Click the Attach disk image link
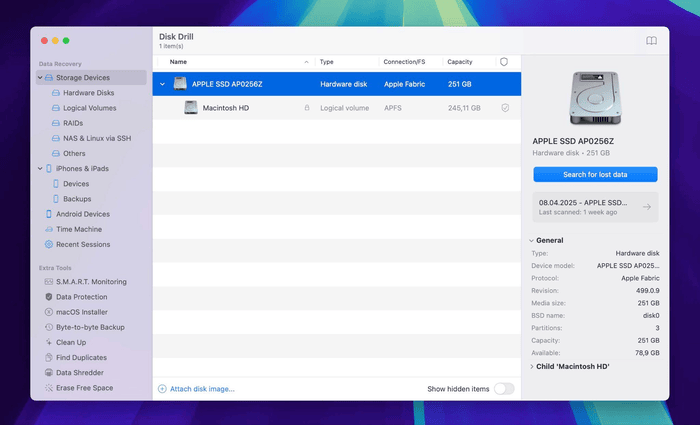Viewport: 700px width, 425px height. click(202, 389)
